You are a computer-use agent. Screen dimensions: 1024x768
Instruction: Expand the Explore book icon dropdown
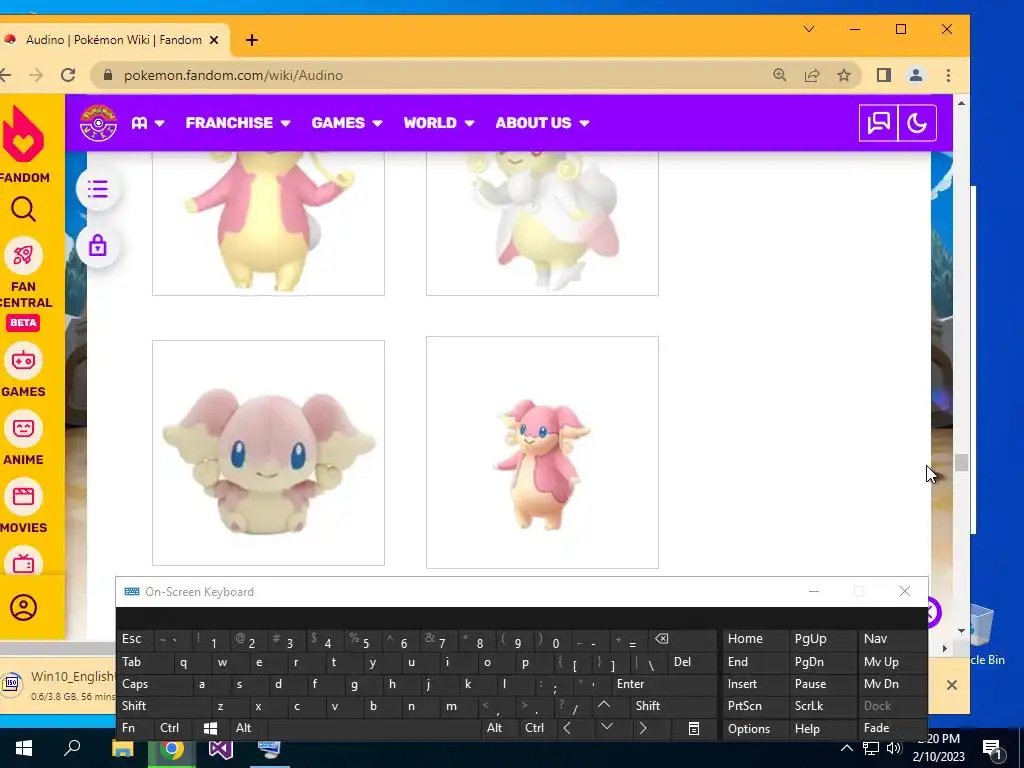pos(148,123)
